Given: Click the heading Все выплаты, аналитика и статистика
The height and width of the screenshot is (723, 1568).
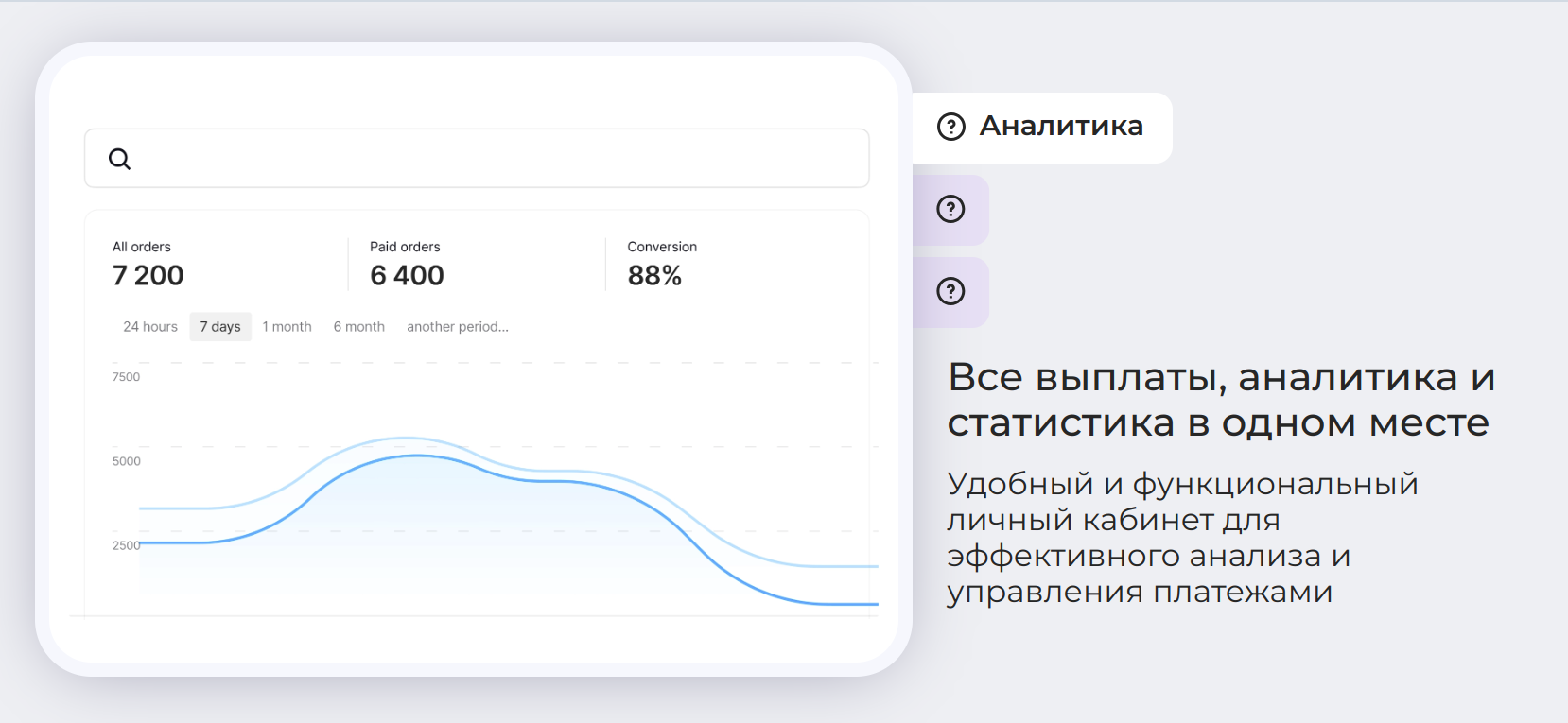Looking at the screenshot, I should [1220, 400].
